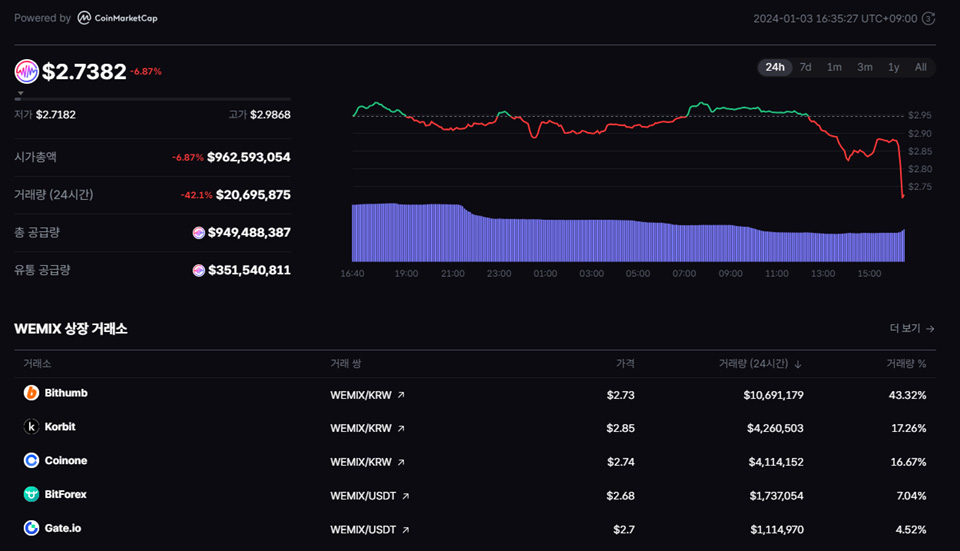Image resolution: width=960 pixels, height=551 pixels.
Task: Show the 1y chart range
Action: click(893, 67)
